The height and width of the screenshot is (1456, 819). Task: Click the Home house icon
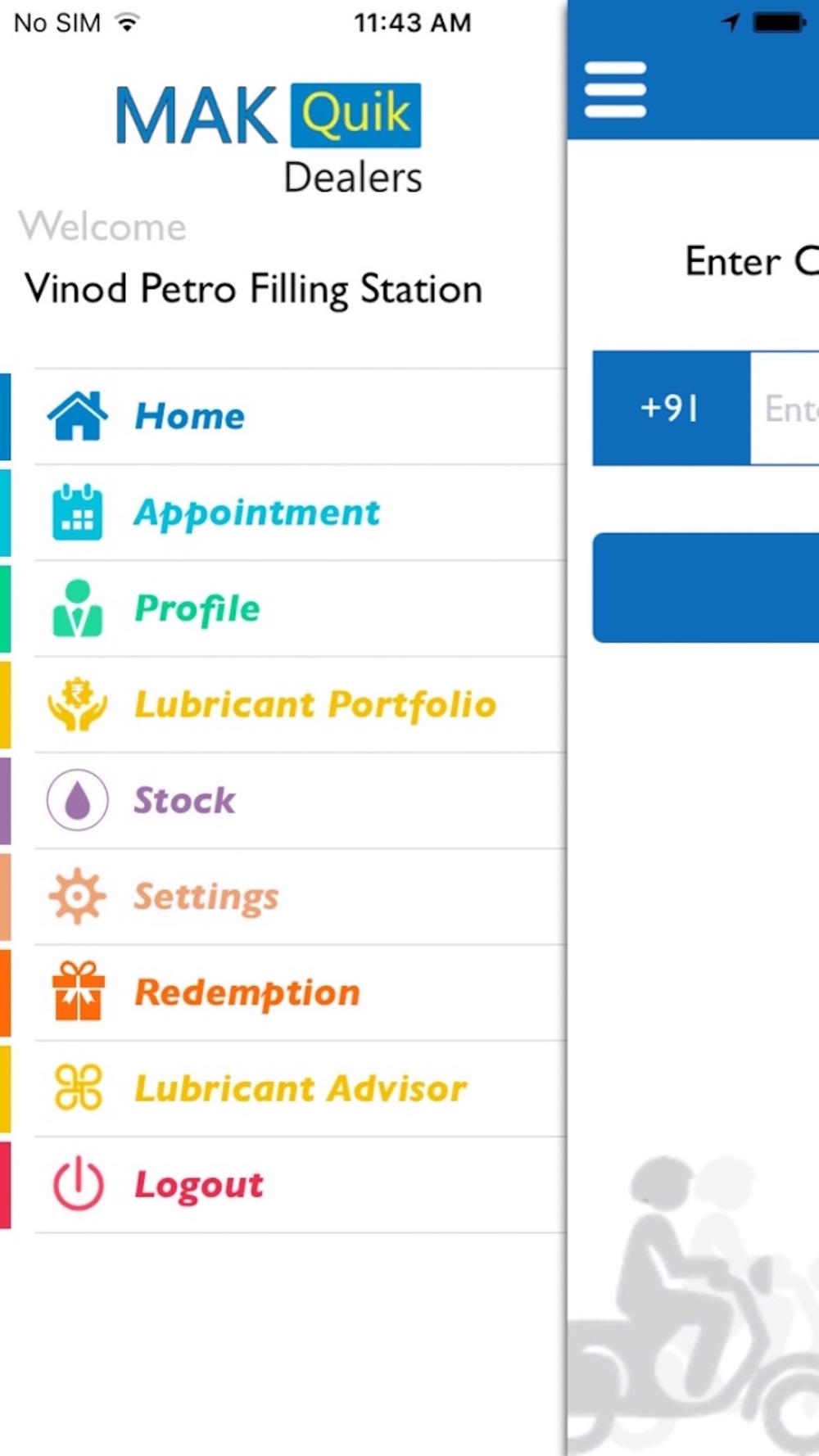(x=77, y=416)
